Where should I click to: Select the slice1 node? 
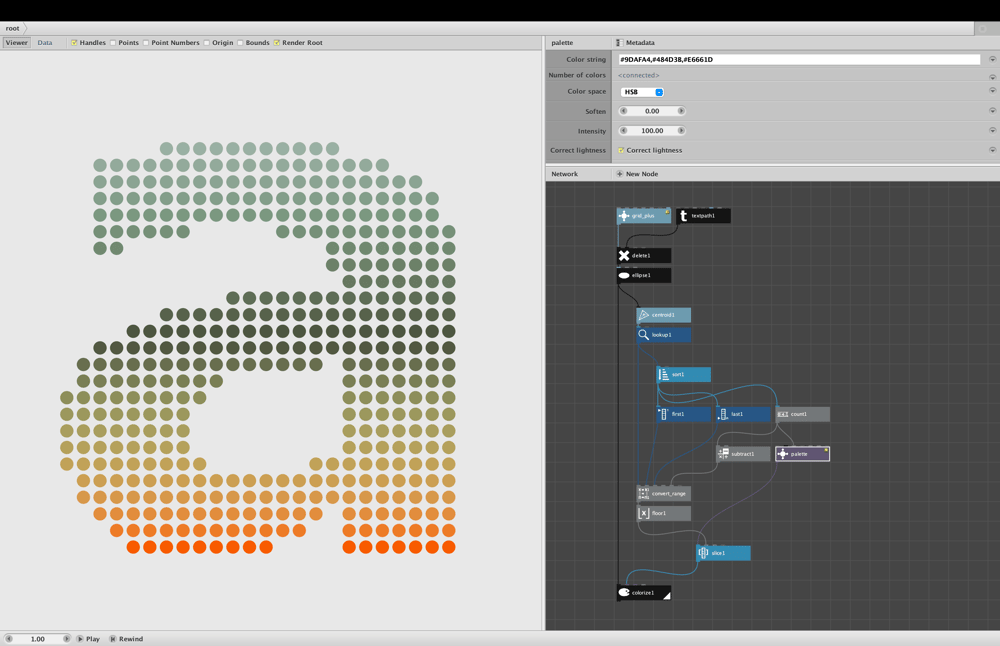[x=723, y=553]
